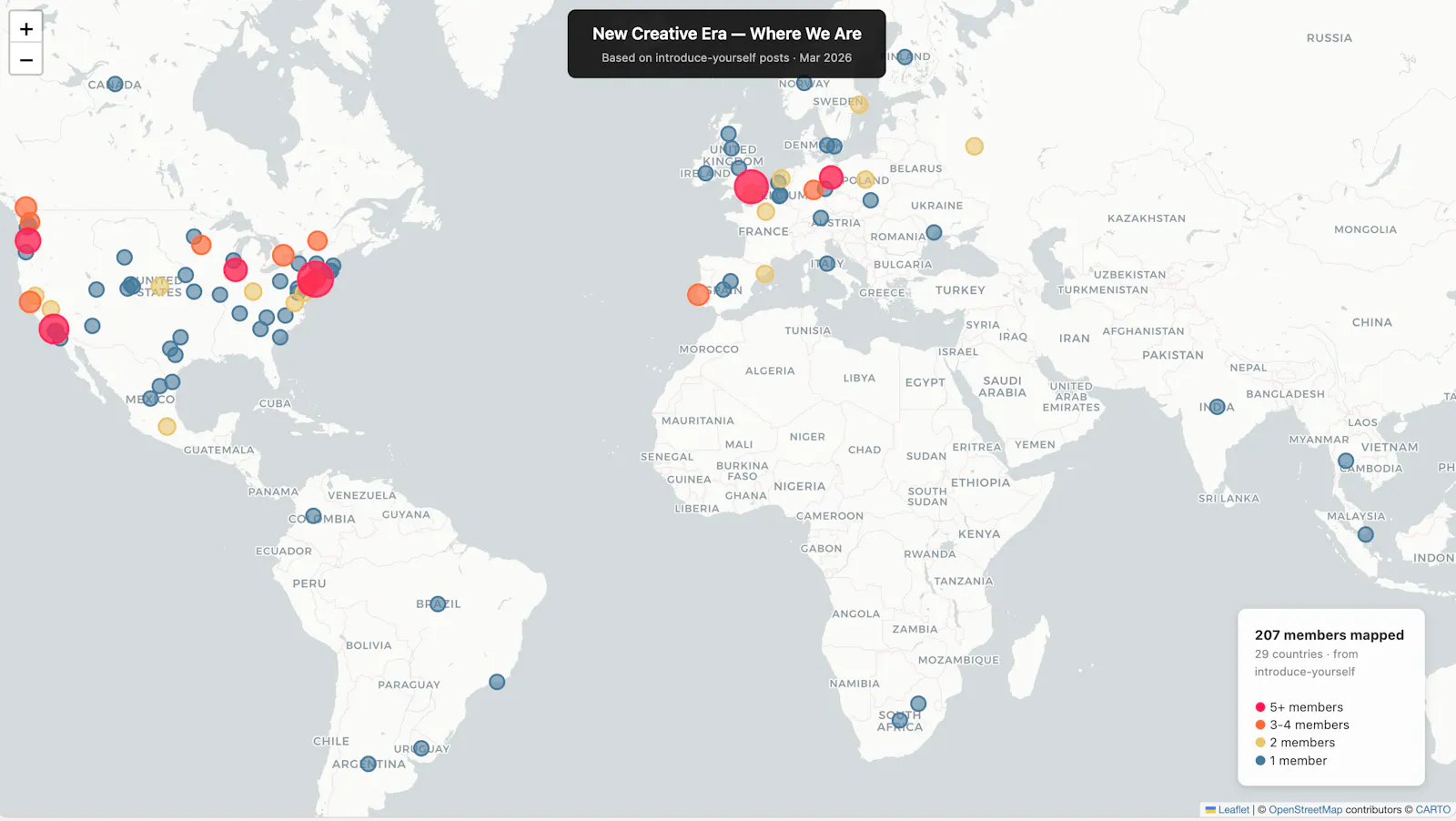Click the isolated blue marker on Brazil's southeast coast
The height and width of the screenshot is (821, 1456).
(x=497, y=682)
